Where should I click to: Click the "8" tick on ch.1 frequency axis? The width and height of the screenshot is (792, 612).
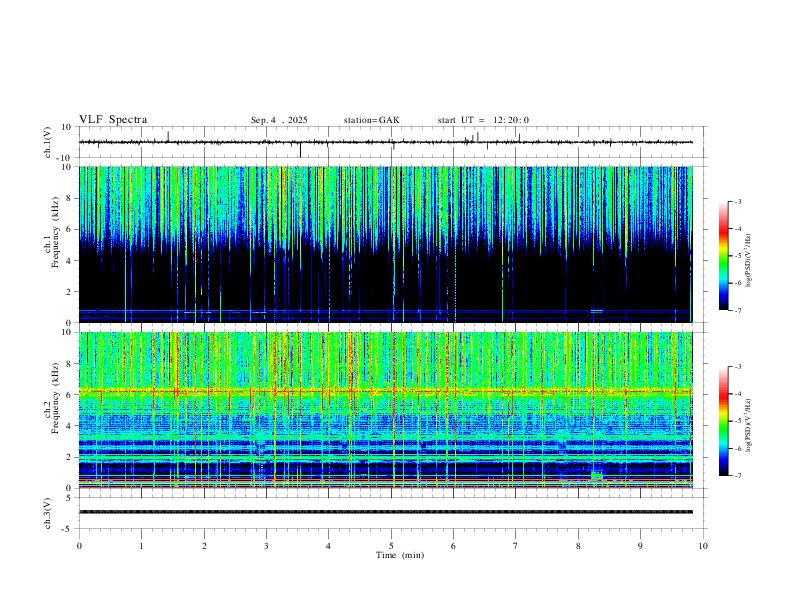pos(69,198)
